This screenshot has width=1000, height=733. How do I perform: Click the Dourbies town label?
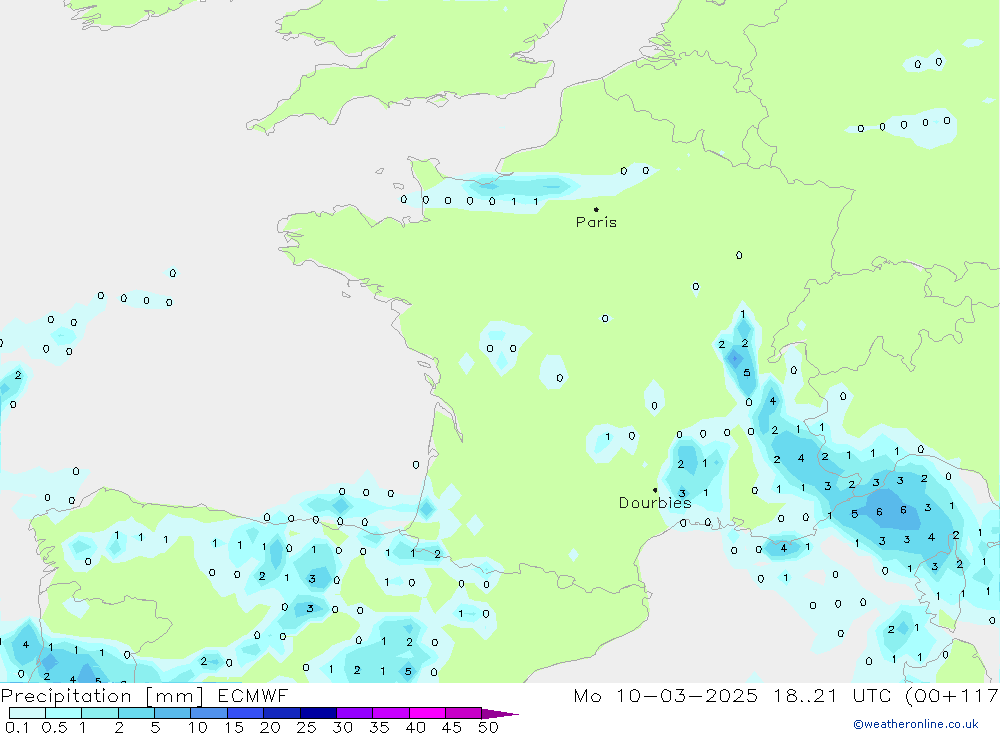coord(655,503)
